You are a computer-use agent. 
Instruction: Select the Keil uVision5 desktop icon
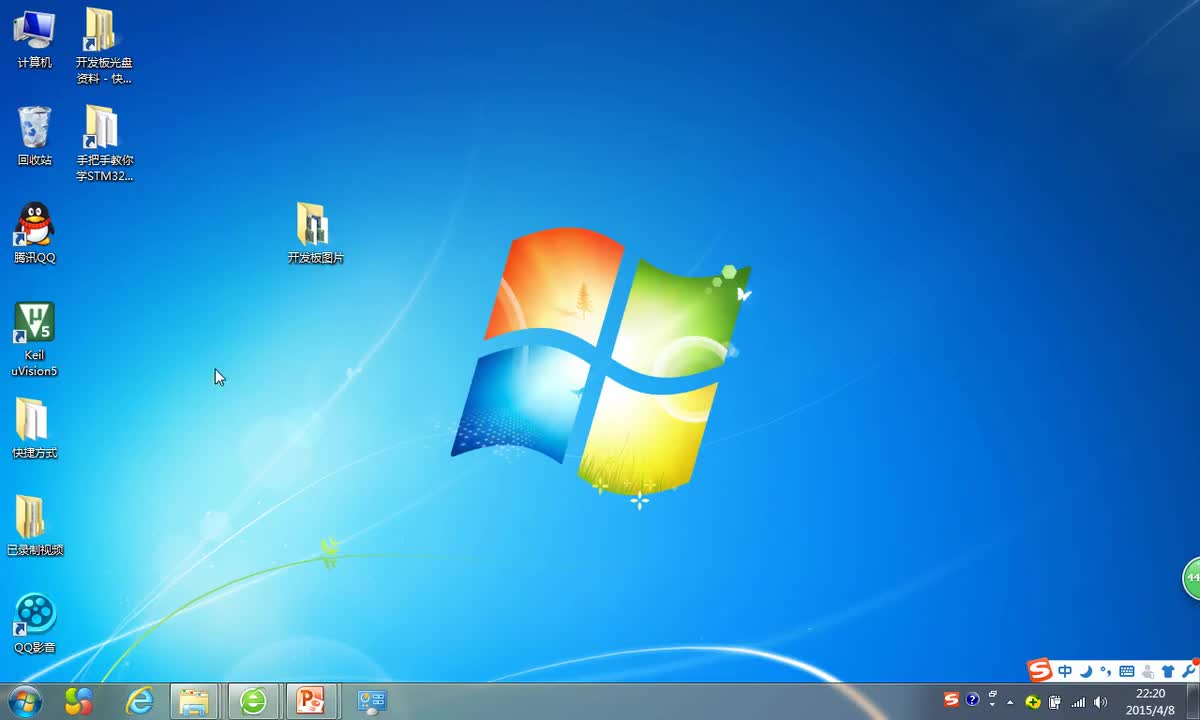pyautogui.click(x=34, y=339)
